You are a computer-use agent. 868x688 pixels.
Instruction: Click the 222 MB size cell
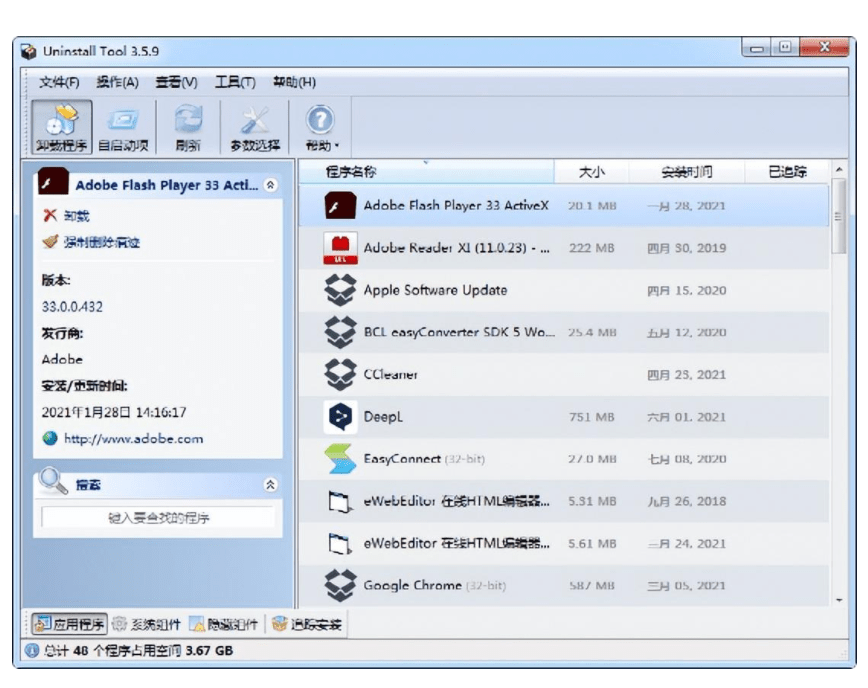591,248
